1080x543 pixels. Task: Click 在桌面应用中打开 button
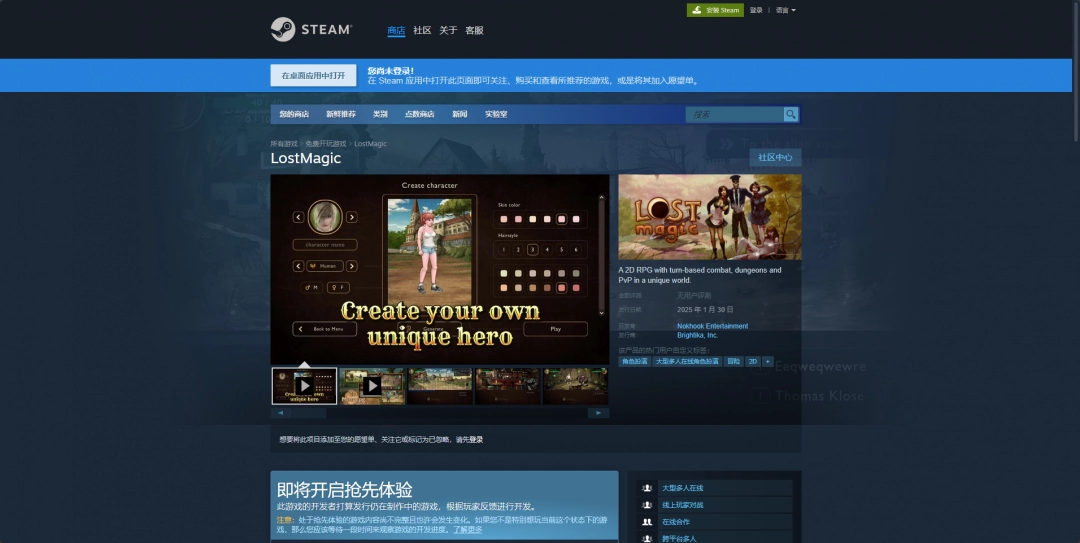pos(313,76)
